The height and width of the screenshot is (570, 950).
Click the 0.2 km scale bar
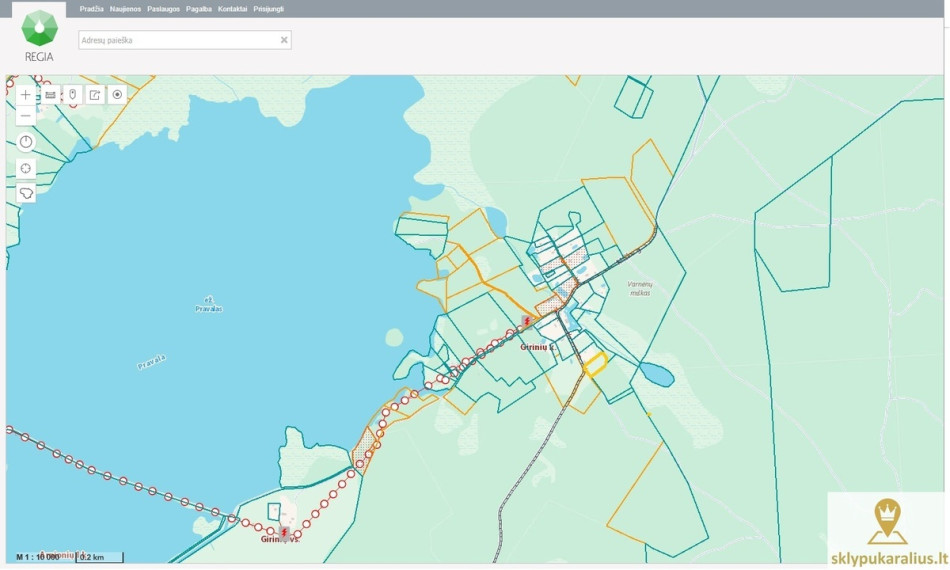click(100, 557)
